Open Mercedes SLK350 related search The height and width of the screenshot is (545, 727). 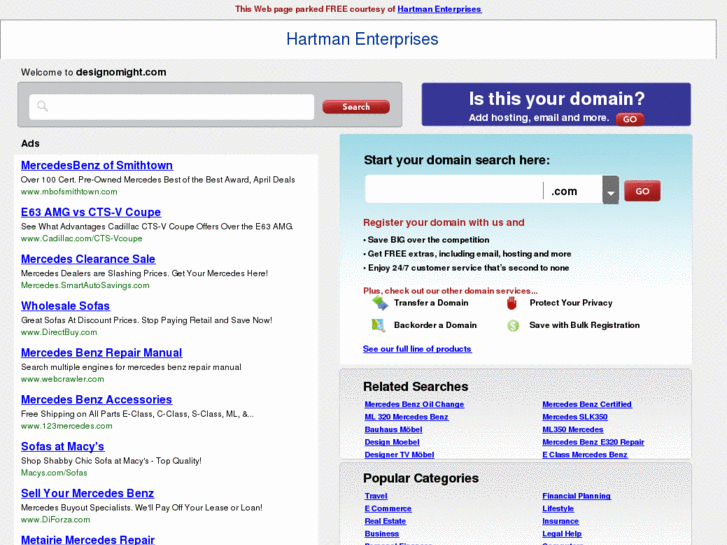pos(575,417)
